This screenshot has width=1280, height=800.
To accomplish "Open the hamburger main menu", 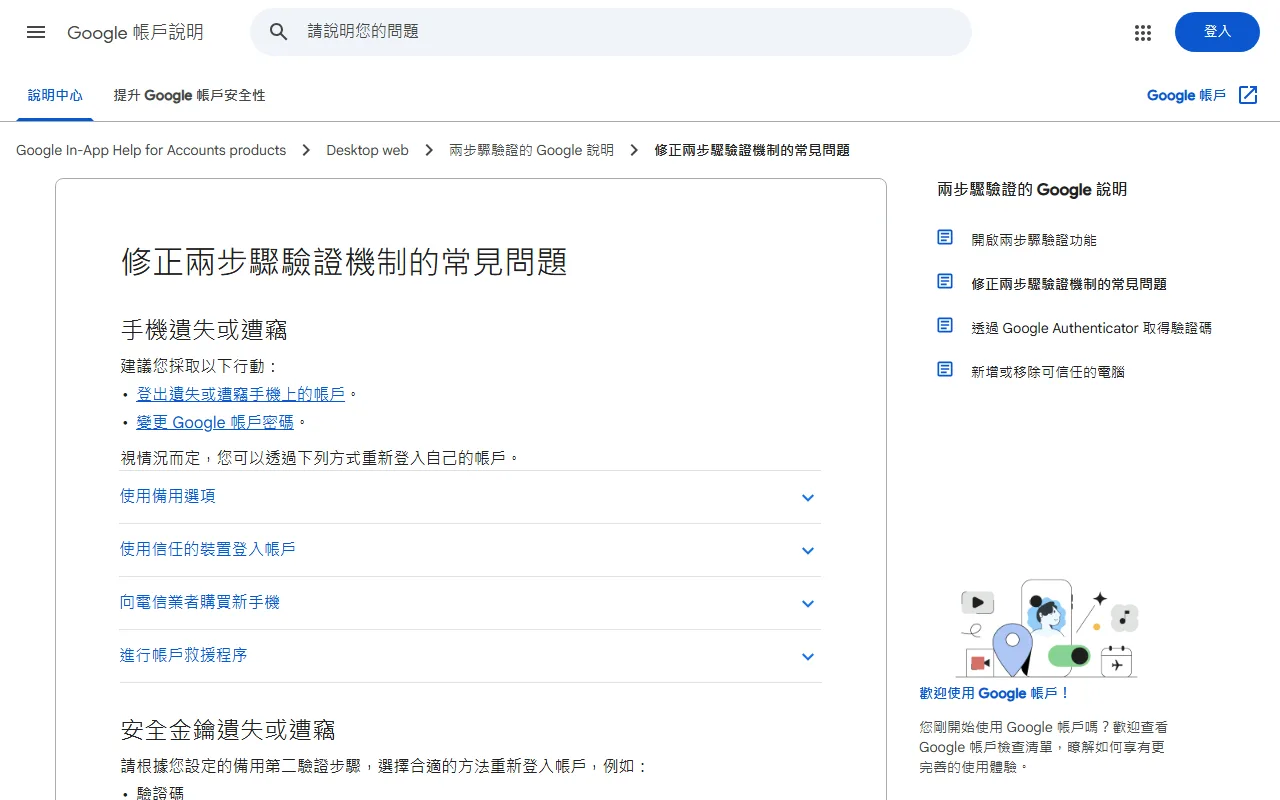I will [x=36, y=32].
